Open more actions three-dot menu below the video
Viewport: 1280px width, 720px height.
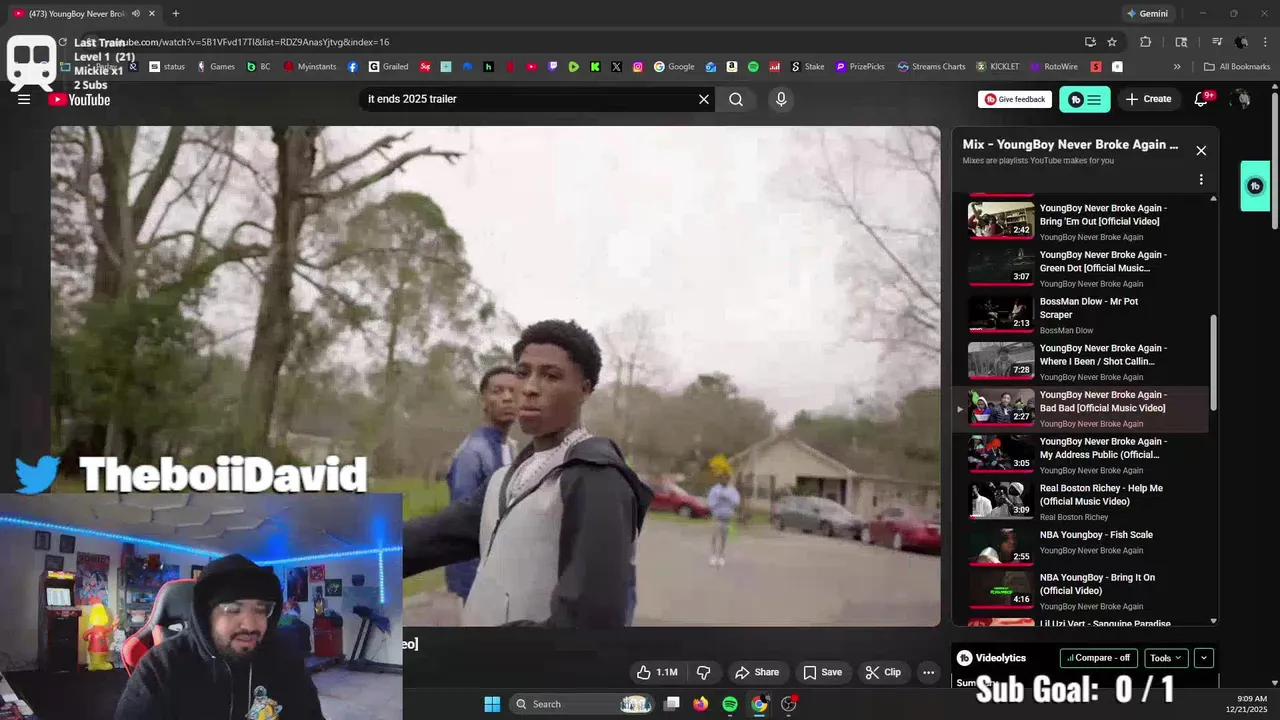[929, 672]
